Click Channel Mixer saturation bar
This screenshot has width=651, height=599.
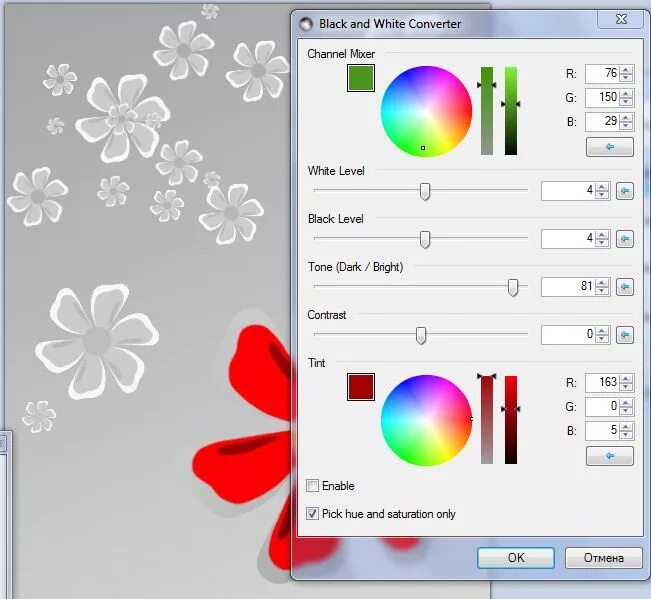point(487,111)
